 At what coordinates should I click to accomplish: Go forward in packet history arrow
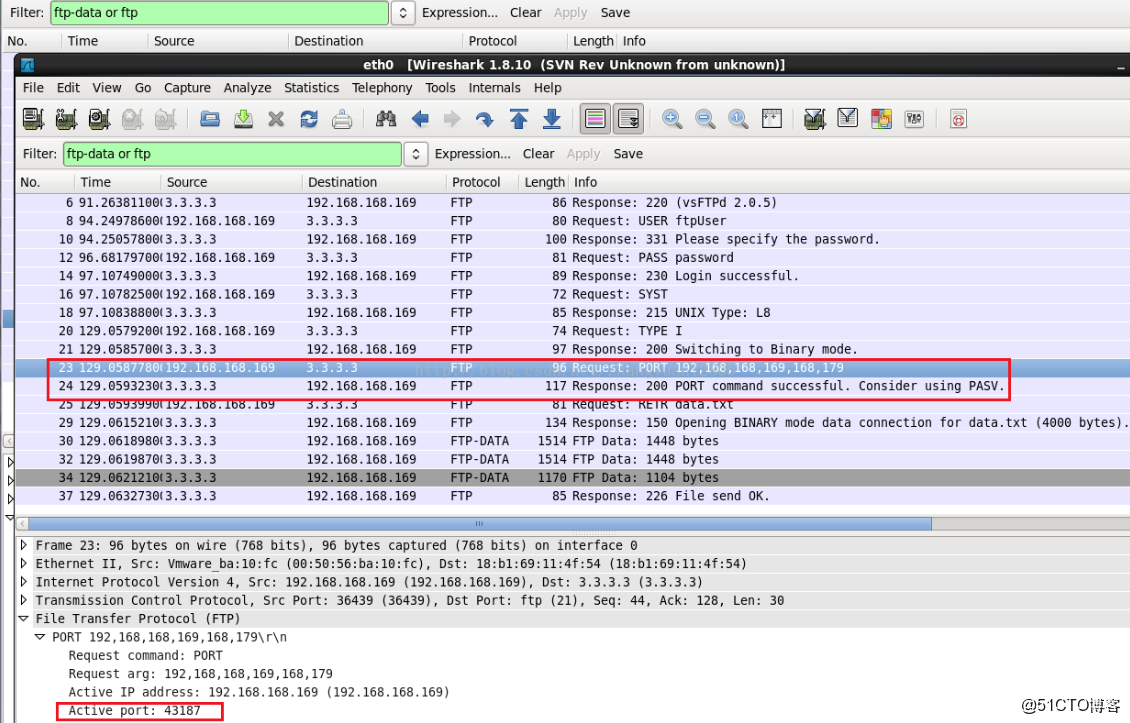point(452,119)
